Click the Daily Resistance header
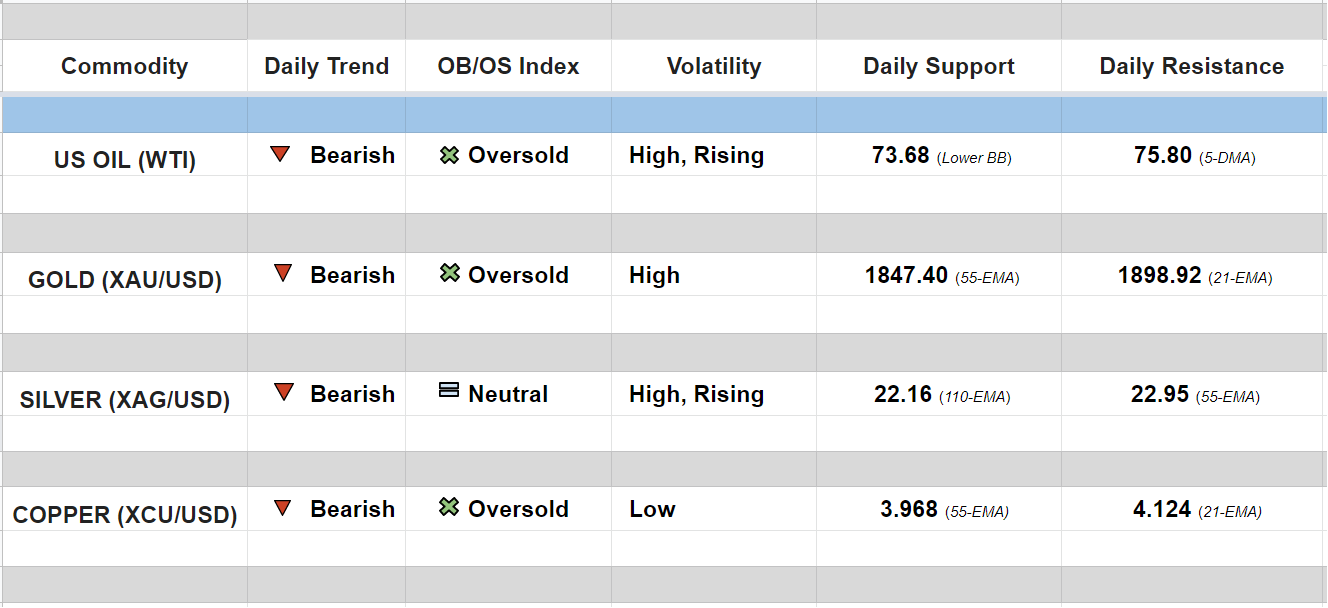 click(1192, 67)
